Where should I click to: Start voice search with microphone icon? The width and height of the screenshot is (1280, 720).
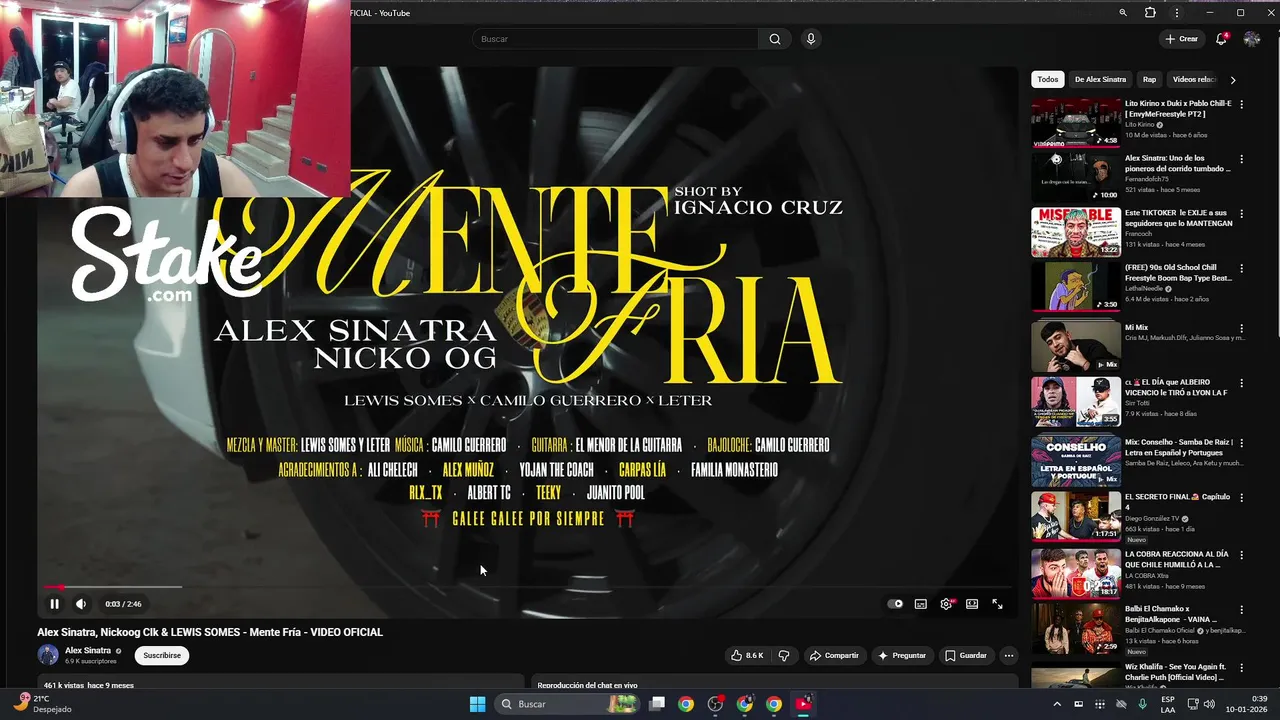[811, 39]
